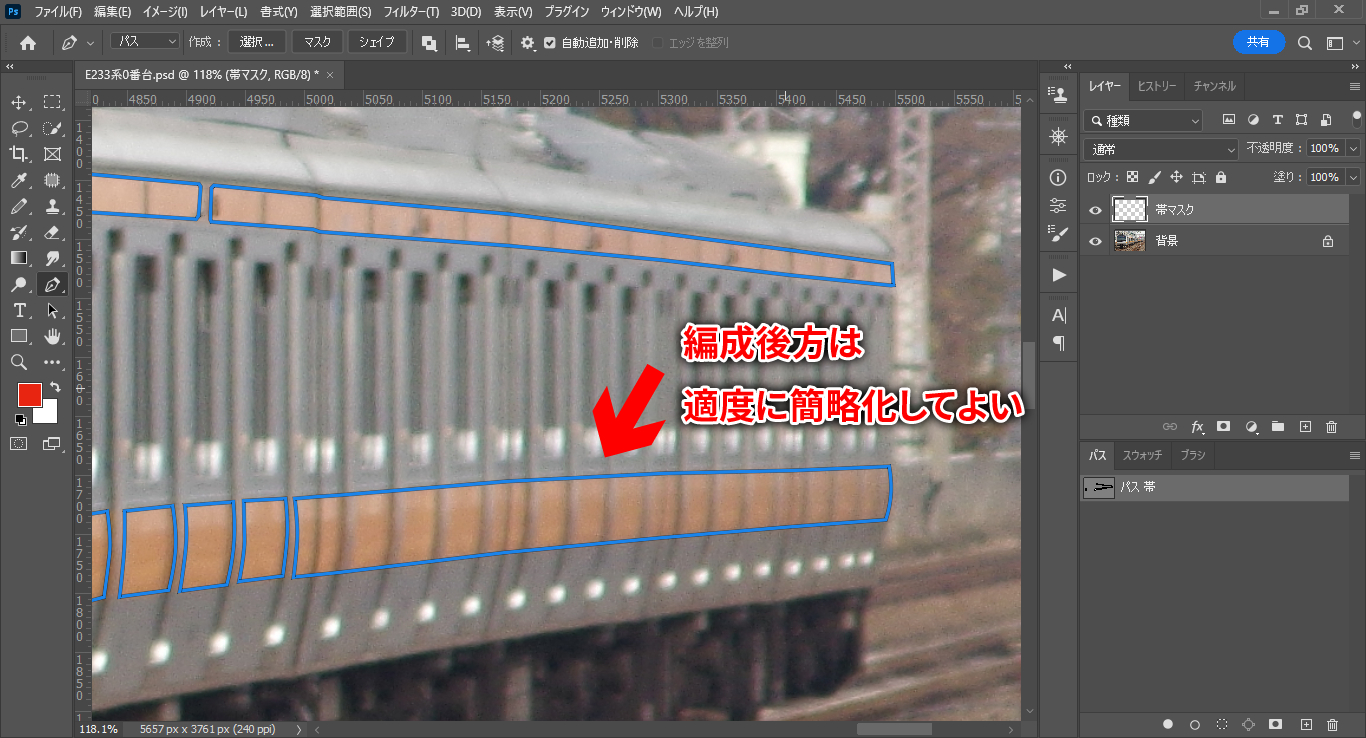Open the Actions panel play icon
This screenshot has width=1366, height=738.
[1058, 275]
